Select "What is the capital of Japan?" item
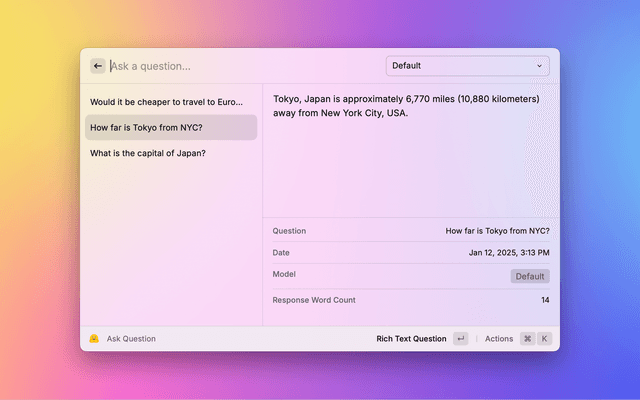Viewport: 640px width, 400px height. [148, 153]
